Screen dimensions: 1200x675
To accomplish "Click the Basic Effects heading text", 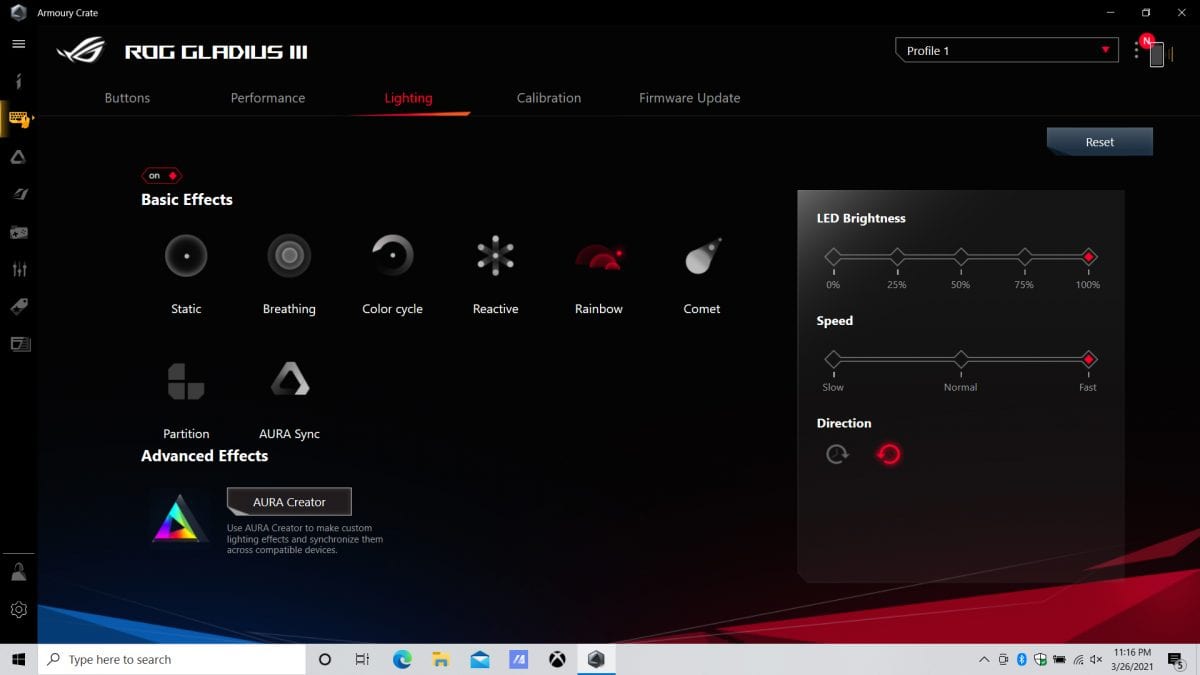I will coord(187,199).
